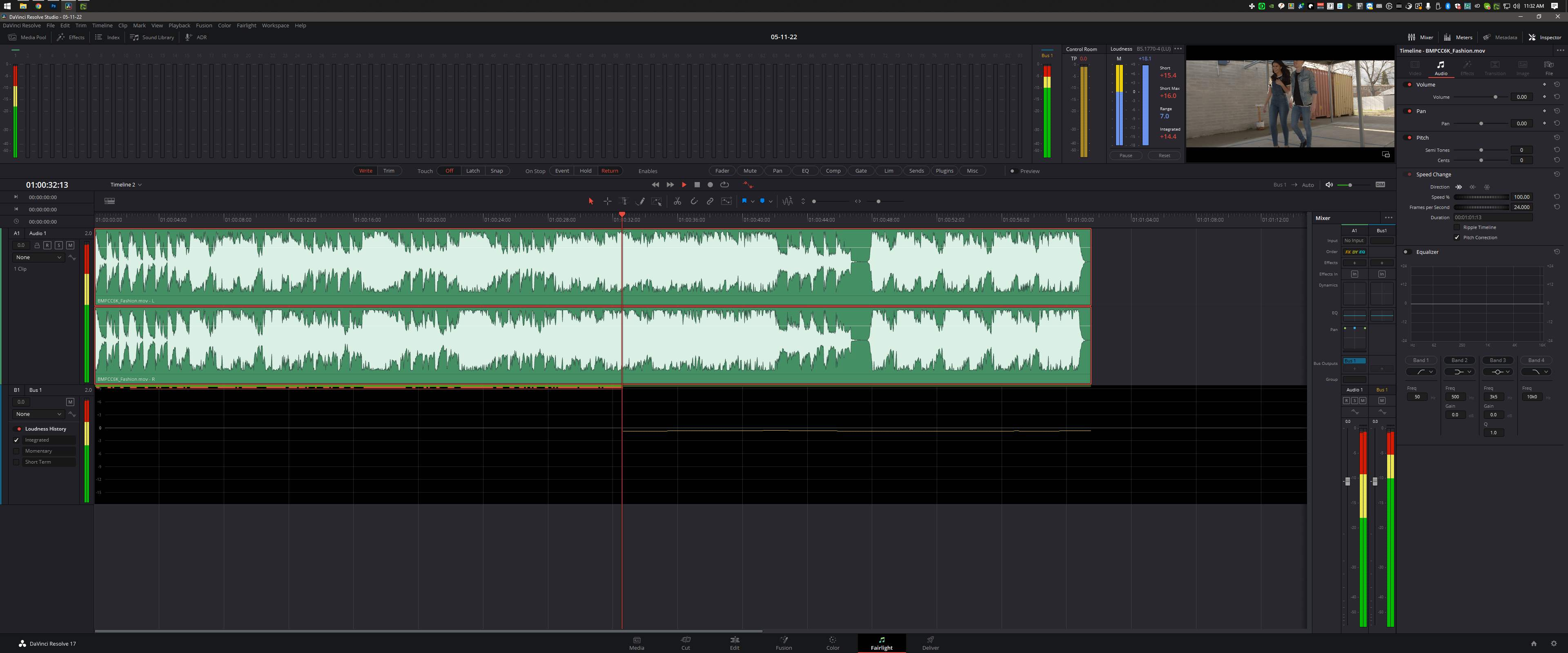Select reverse speed direction arrow
The image size is (1568, 653).
click(x=1472, y=187)
